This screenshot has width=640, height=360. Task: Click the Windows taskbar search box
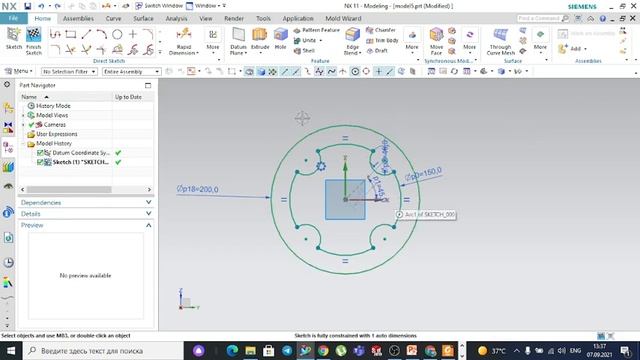[x=103, y=351]
